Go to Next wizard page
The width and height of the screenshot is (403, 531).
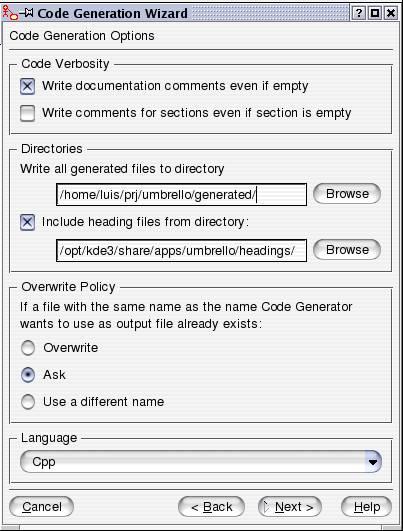point(290,507)
